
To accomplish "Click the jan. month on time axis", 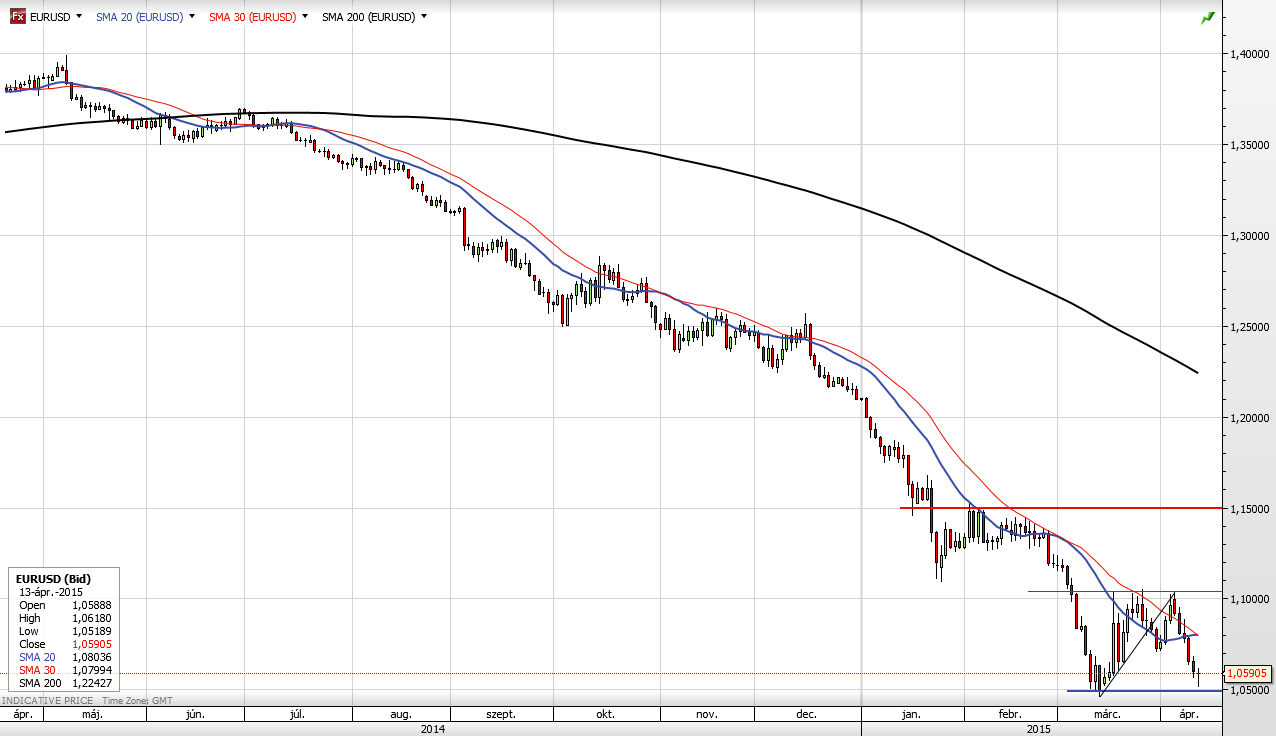I will point(911,715).
